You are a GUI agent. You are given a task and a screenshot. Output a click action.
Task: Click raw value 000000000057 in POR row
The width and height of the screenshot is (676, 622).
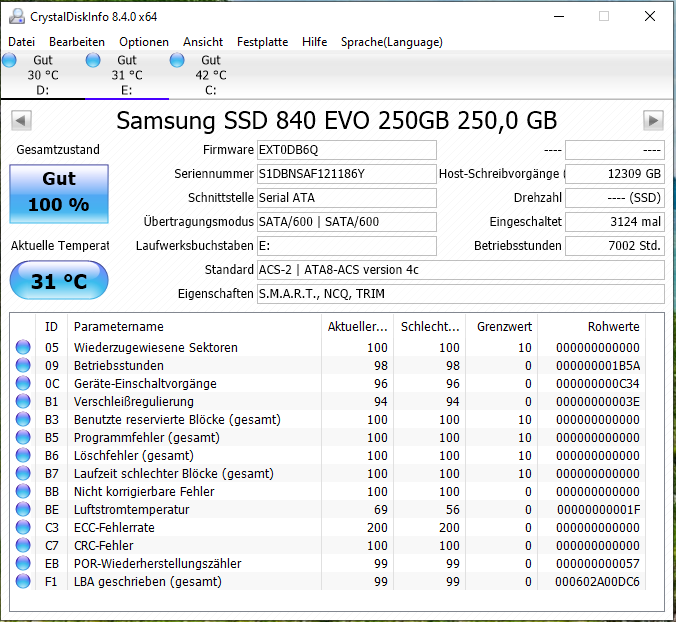598,563
